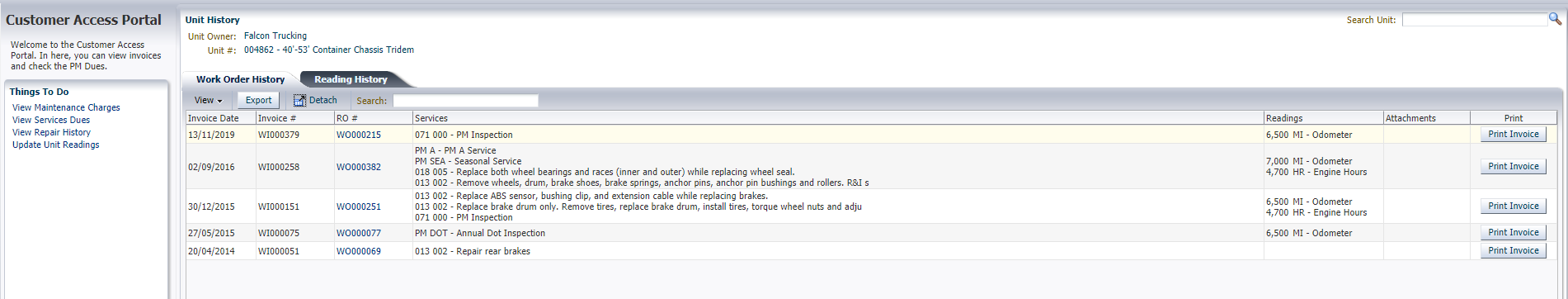The height and width of the screenshot is (299, 1568).
Task: Click the Customer Access Portal title
Action: click(x=83, y=20)
